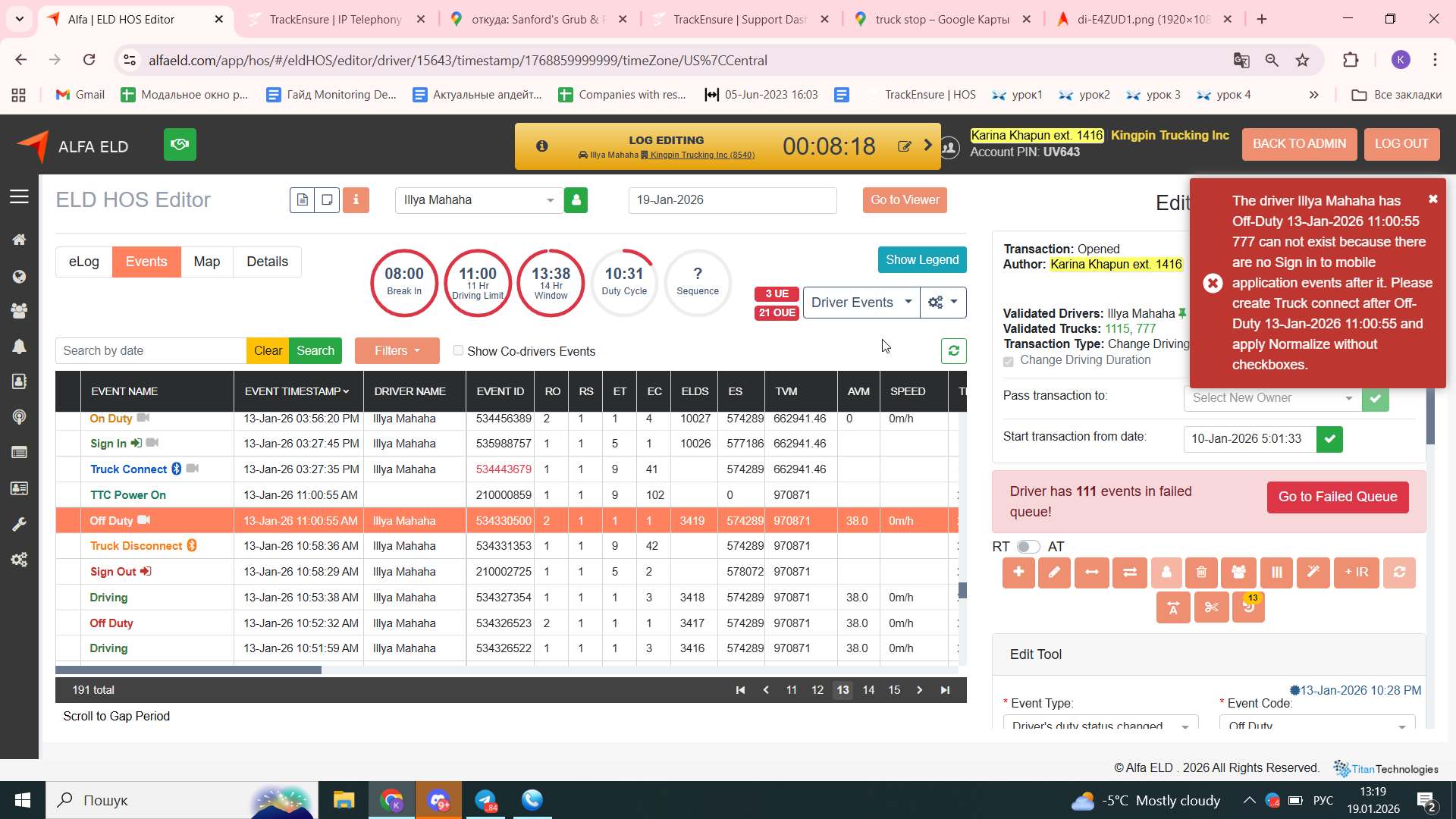This screenshot has width=1456, height=819.
Task: Click Go to Failed Queue button
Action: point(1337,497)
